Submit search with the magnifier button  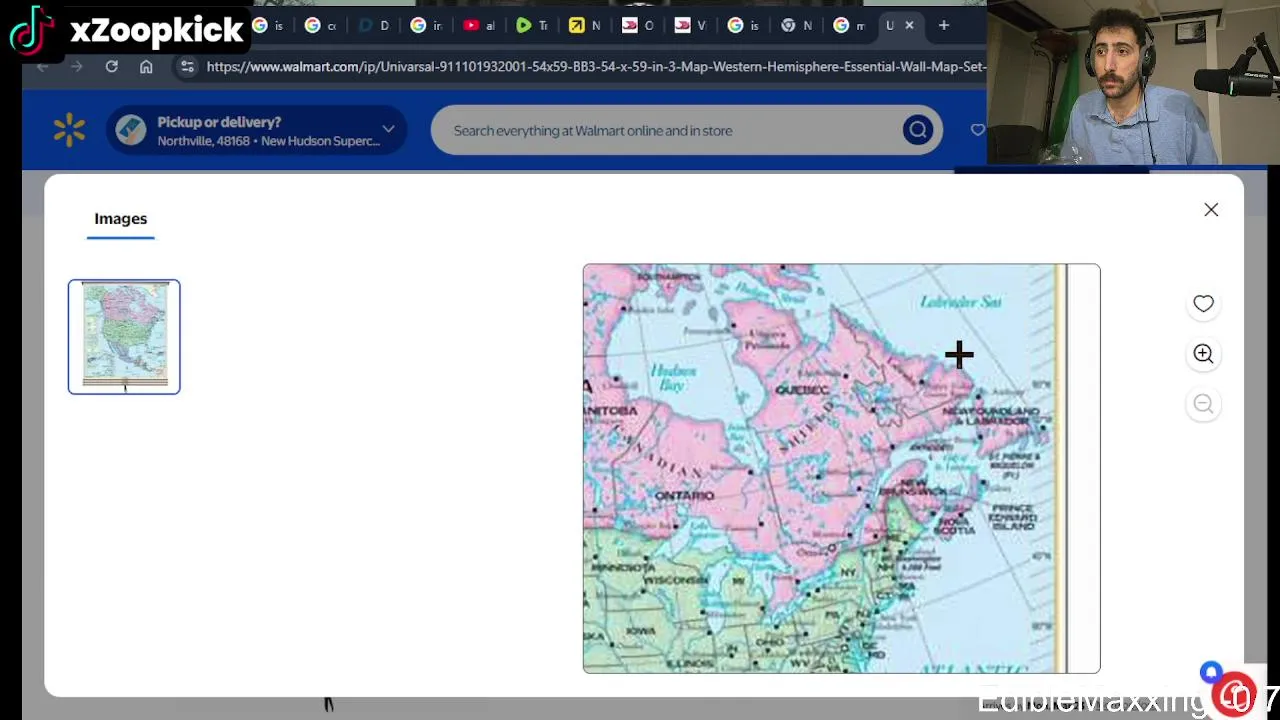(917, 130)
